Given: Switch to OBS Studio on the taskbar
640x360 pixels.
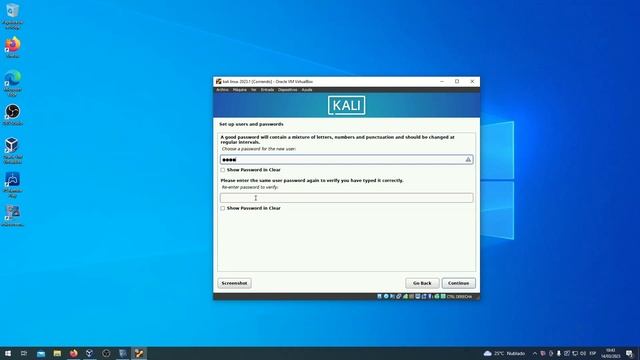Looking at the screenshot, I should (x=106, y=353).
